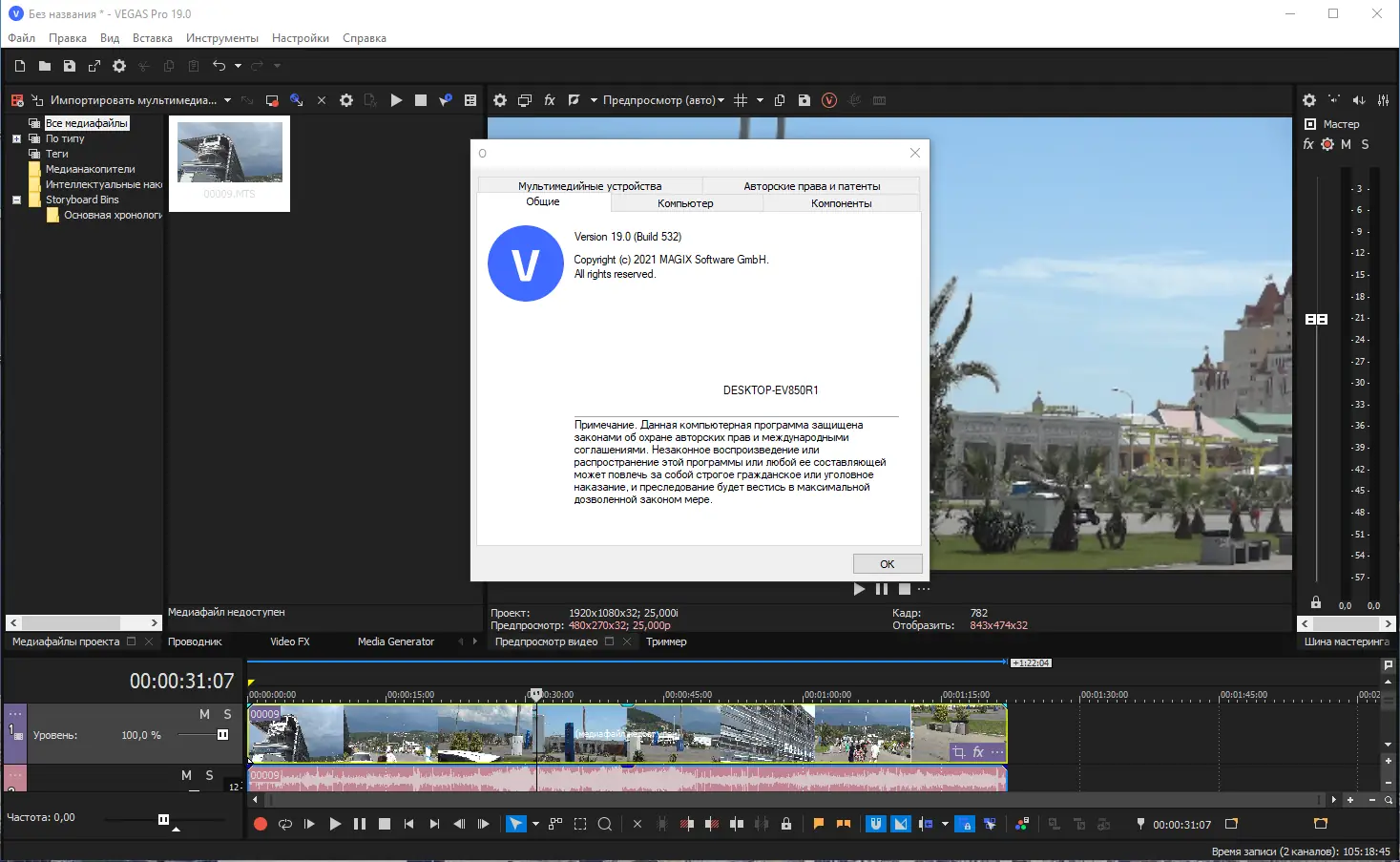Save the project with the main toolbar disk icon

point(70,66)
